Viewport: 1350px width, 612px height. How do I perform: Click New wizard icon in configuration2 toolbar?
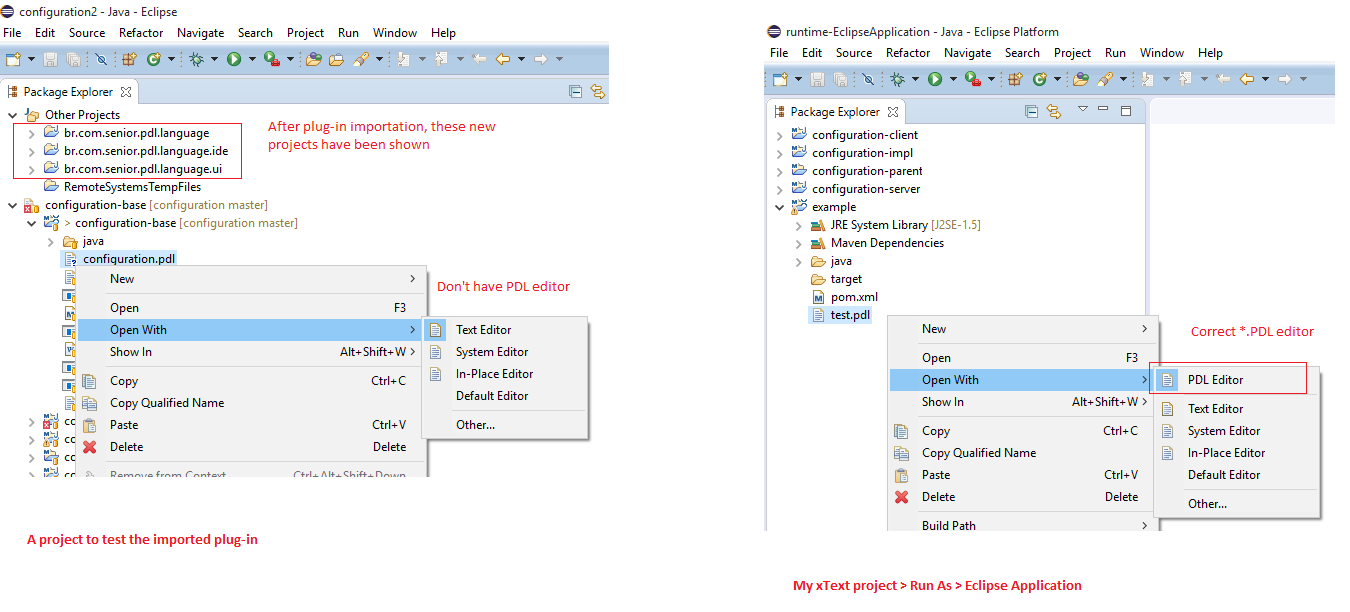coord(13,59)
